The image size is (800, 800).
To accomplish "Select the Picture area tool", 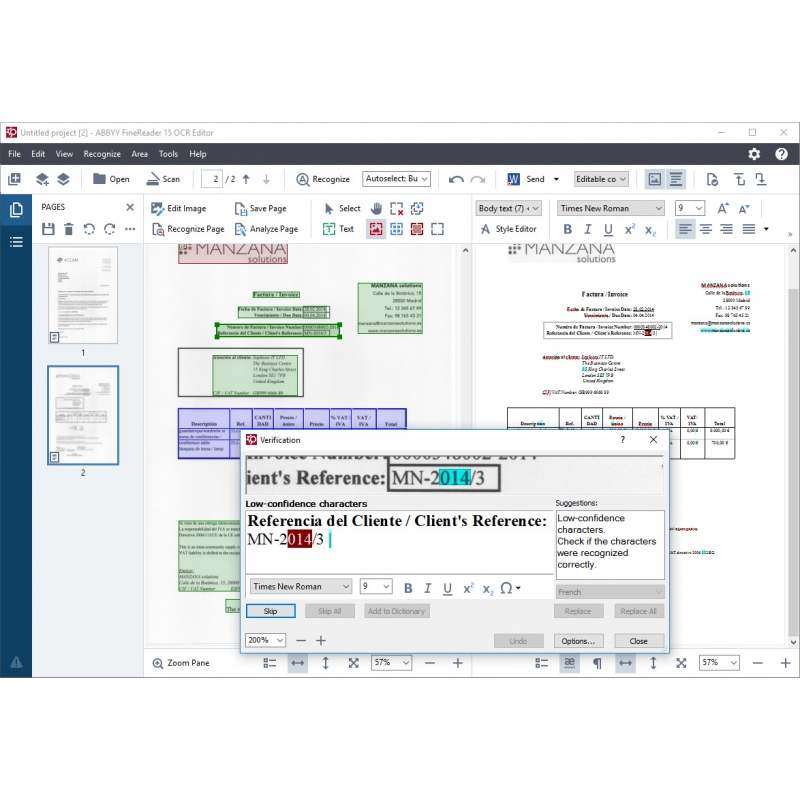I will click(x=376, y=229).
